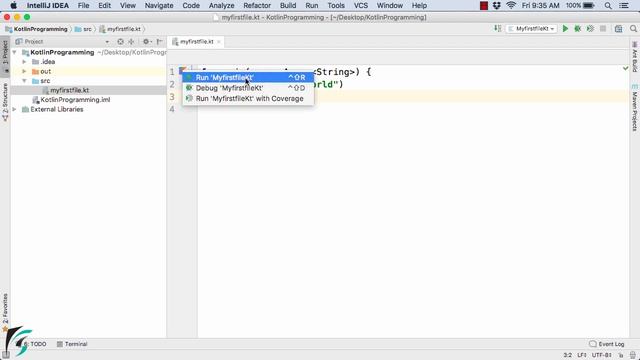Click the Debug bug icon in toolbar
640x360 pixels.
[578, 29]
